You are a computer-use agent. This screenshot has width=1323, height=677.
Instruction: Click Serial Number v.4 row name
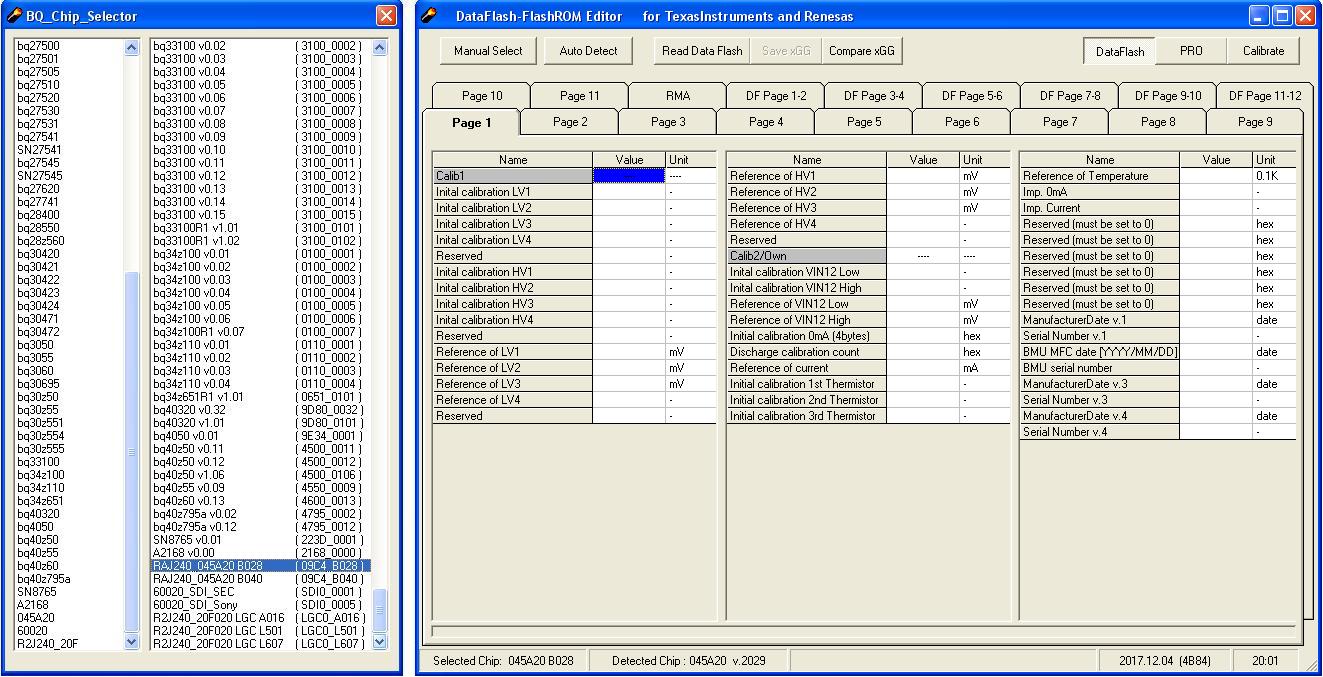click(x=1100, y=432)
